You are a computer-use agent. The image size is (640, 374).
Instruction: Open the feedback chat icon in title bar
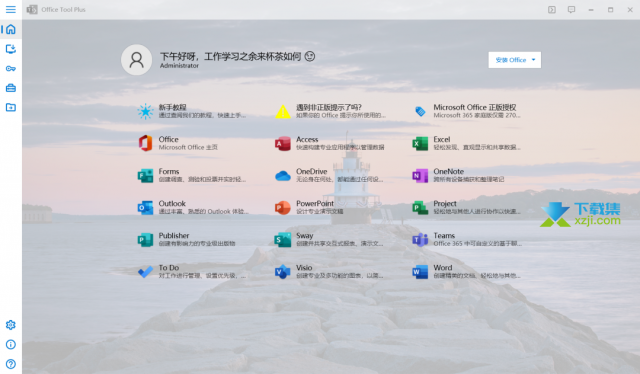click(x=571, y=9)
